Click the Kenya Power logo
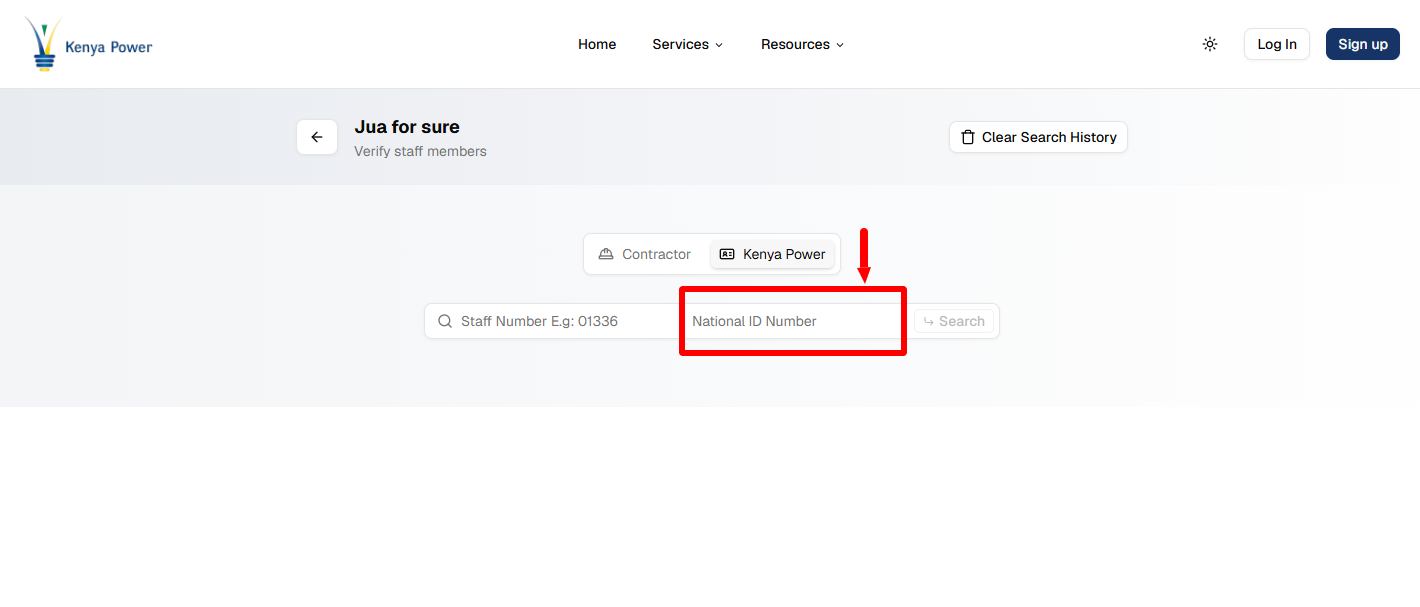This screenshot has width=1420, height=607. click(x=89, y=44)
